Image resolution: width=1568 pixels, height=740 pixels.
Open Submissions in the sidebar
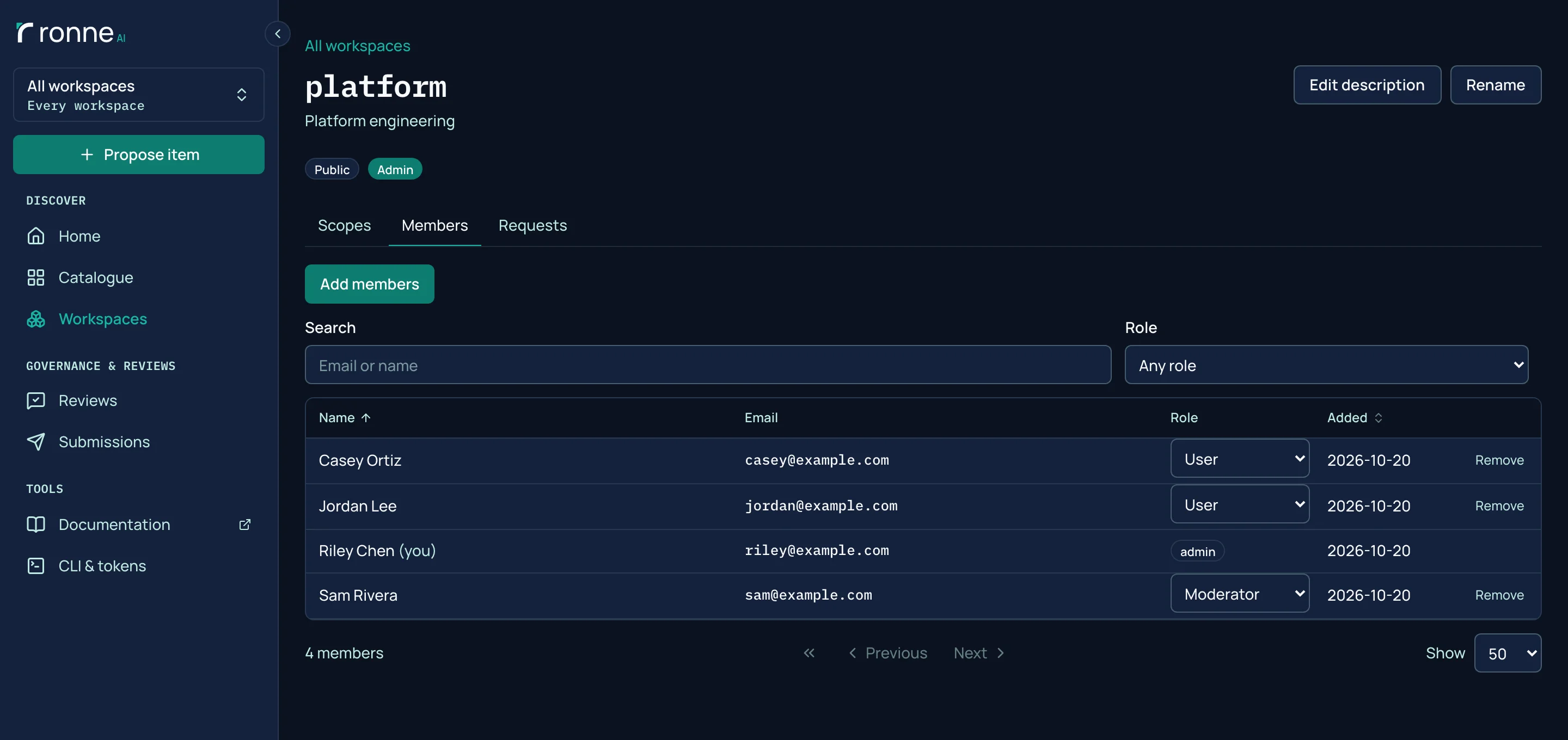[x=139, y=442]
